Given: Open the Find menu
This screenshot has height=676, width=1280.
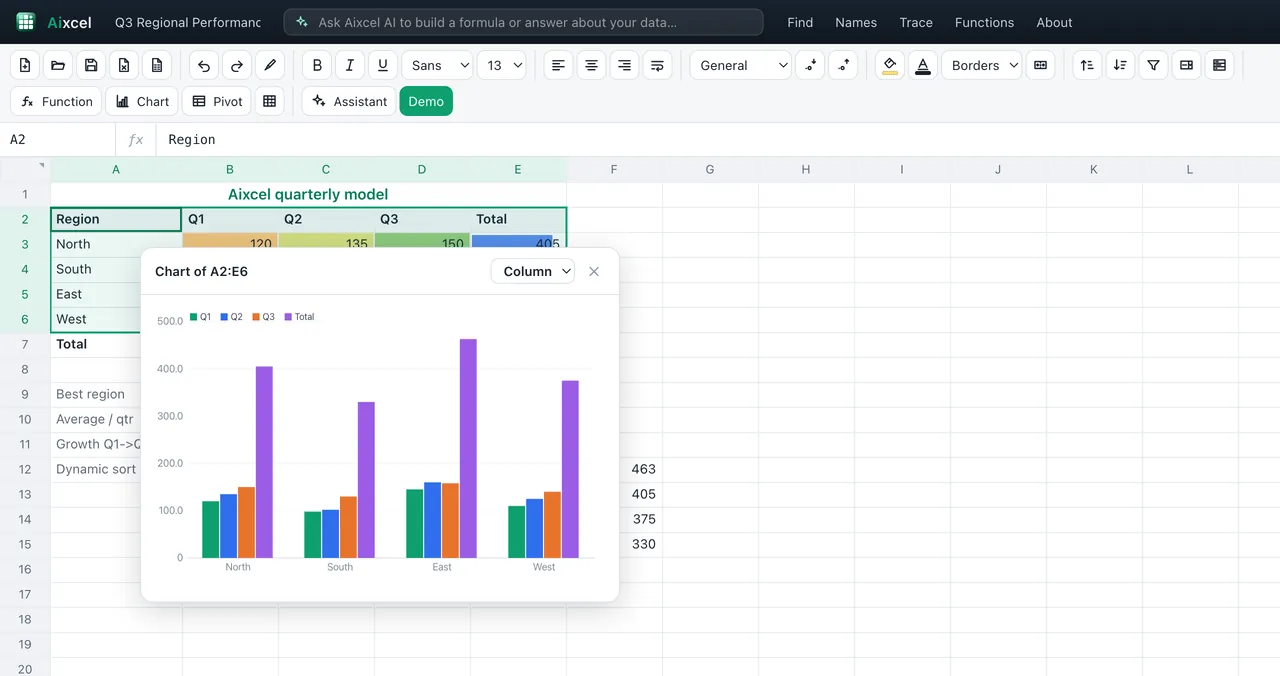Looking at the screenshot, I should click(800, 22).
